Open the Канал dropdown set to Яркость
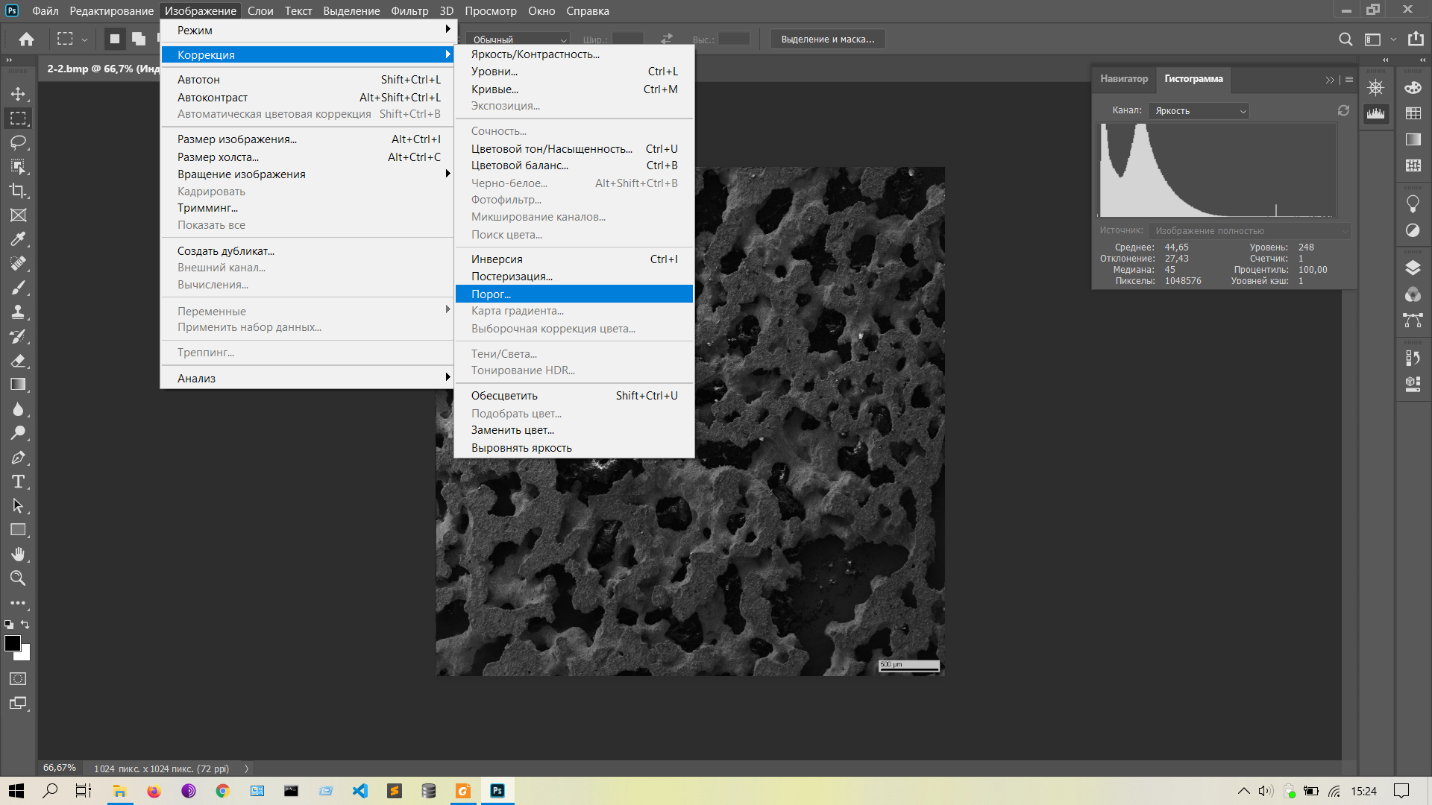Screen dimensions: 1432x805 1199,111
